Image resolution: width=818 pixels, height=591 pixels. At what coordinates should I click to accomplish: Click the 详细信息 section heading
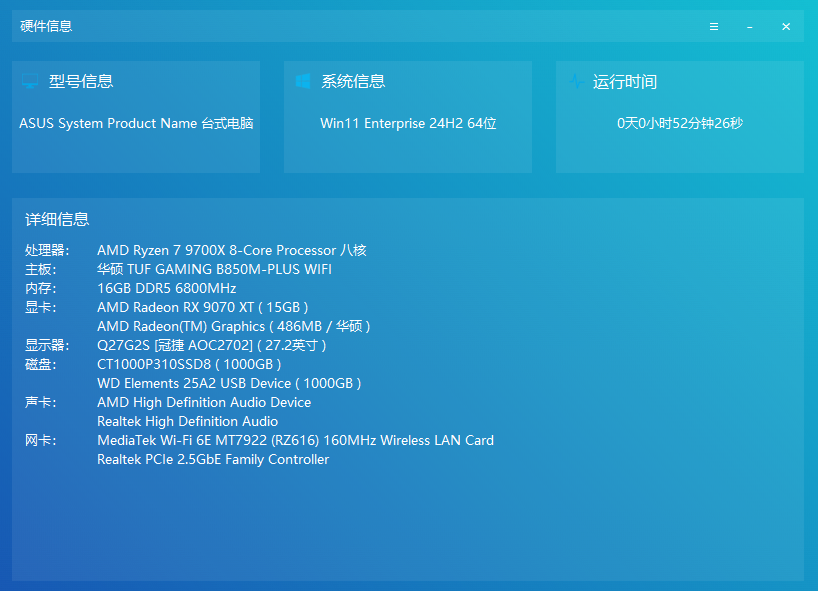coord(57,219)
